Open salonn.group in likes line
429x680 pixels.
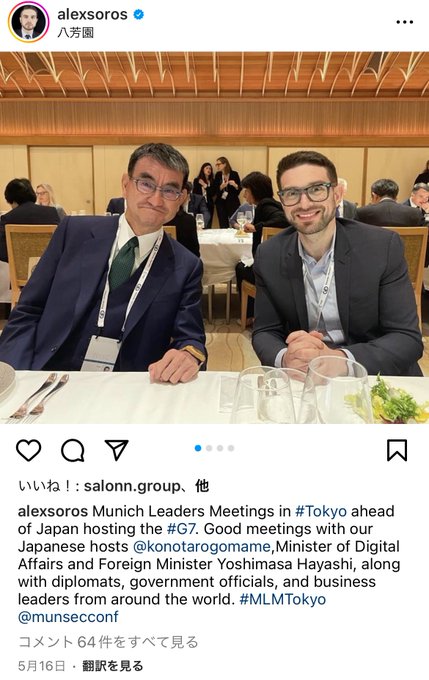tap(131, 486)
